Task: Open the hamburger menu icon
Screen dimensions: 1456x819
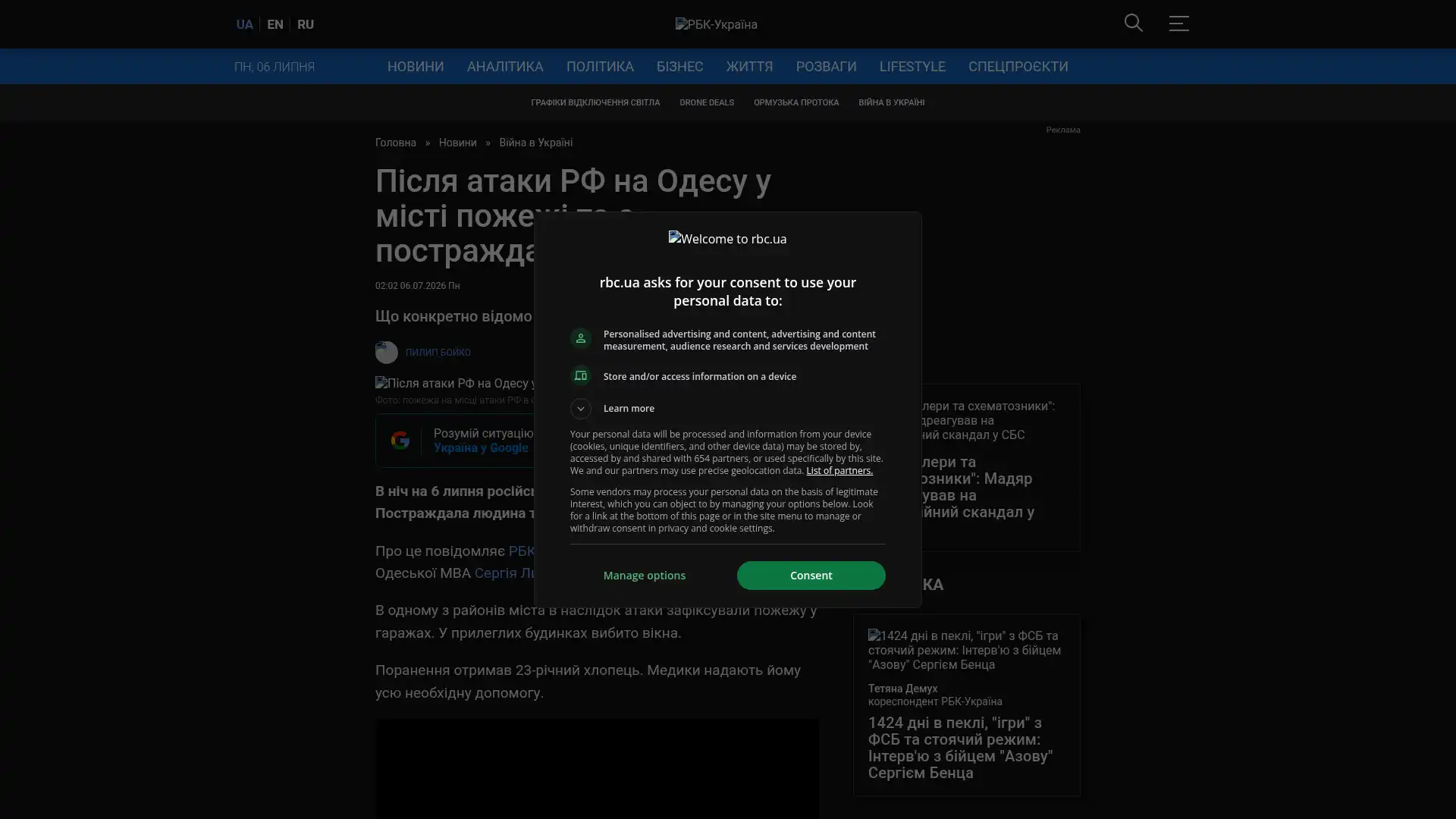Action: (x=1178, y=24)
